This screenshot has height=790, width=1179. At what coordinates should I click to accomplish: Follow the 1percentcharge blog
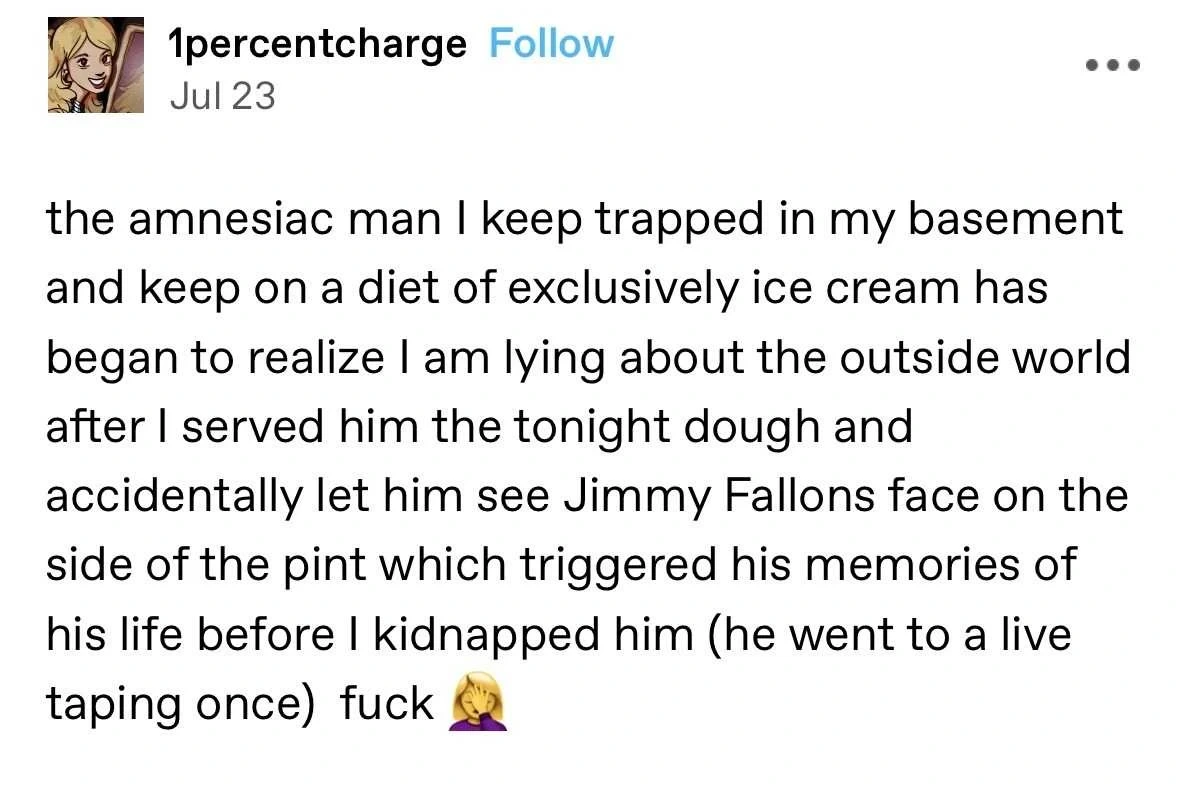click(551, 44)
